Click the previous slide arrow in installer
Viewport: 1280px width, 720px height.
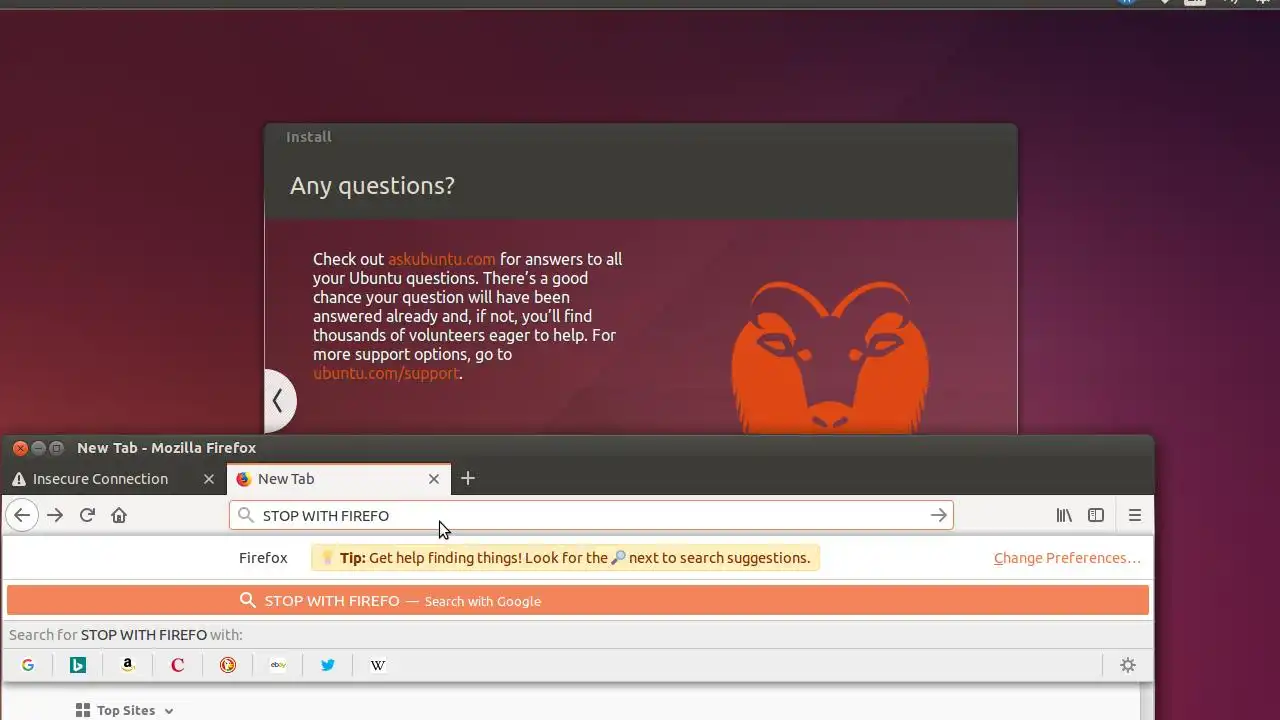pyautogui.click(x=279, y=401)
